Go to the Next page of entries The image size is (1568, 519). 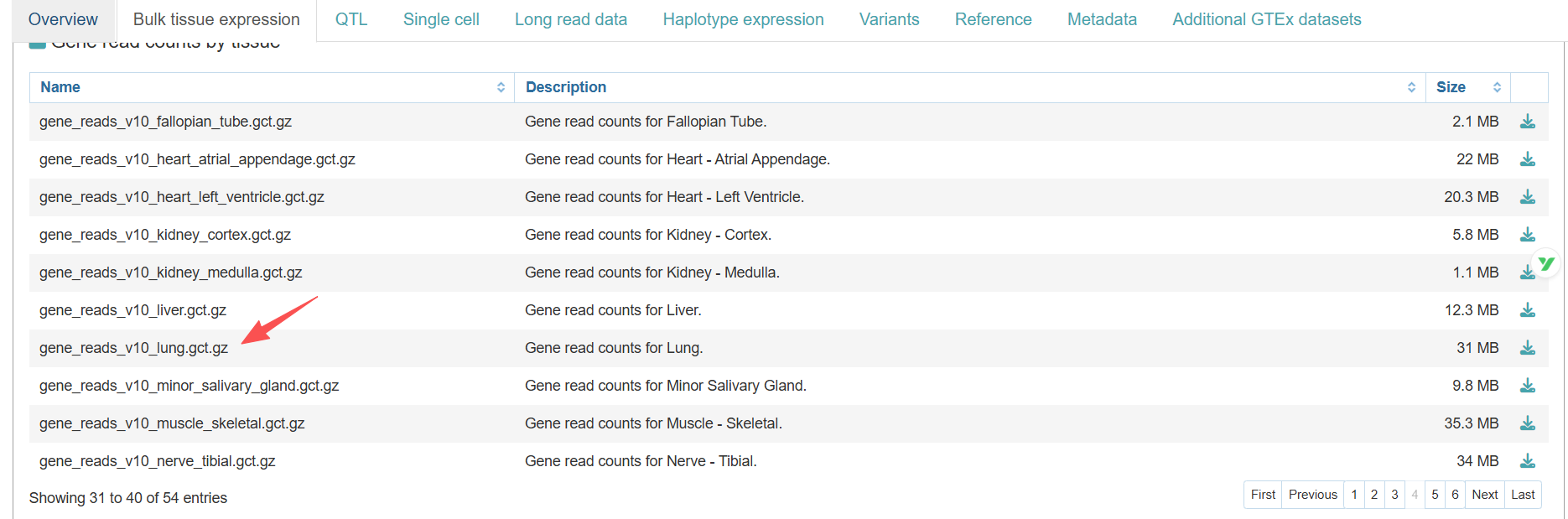point(1484,495)
